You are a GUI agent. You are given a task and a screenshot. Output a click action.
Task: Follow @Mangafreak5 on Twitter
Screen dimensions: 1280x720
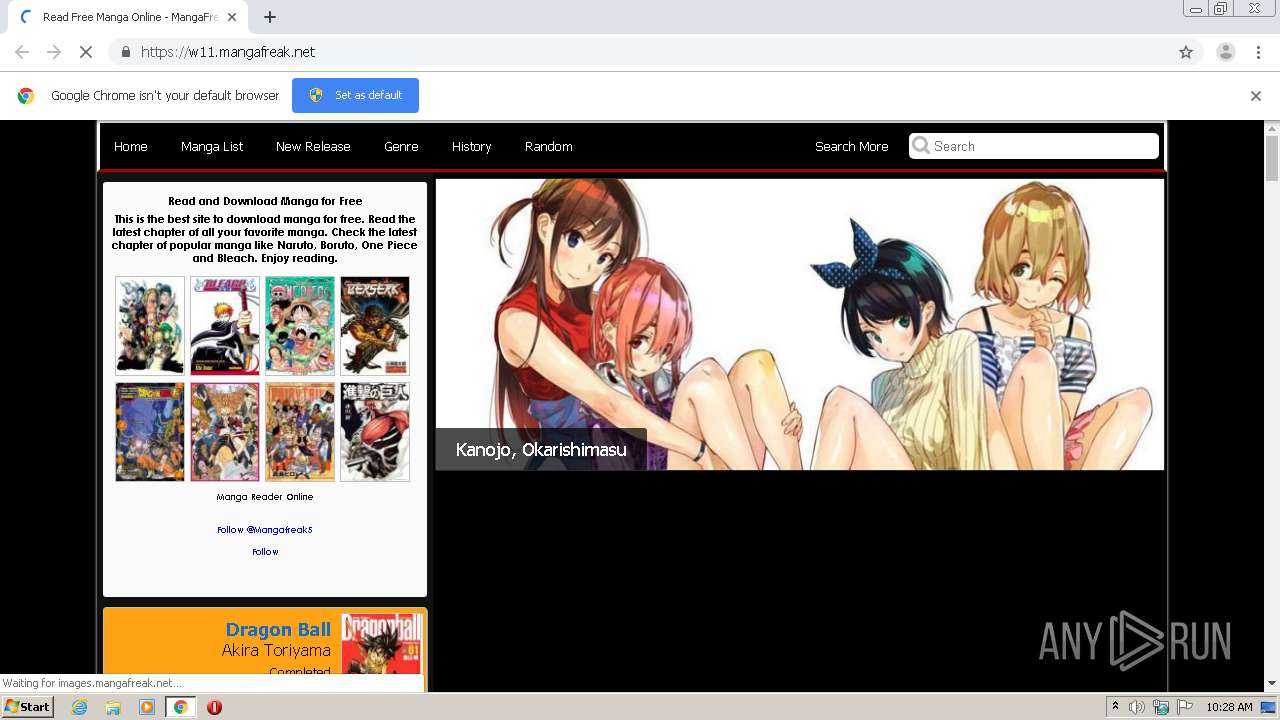265,530
